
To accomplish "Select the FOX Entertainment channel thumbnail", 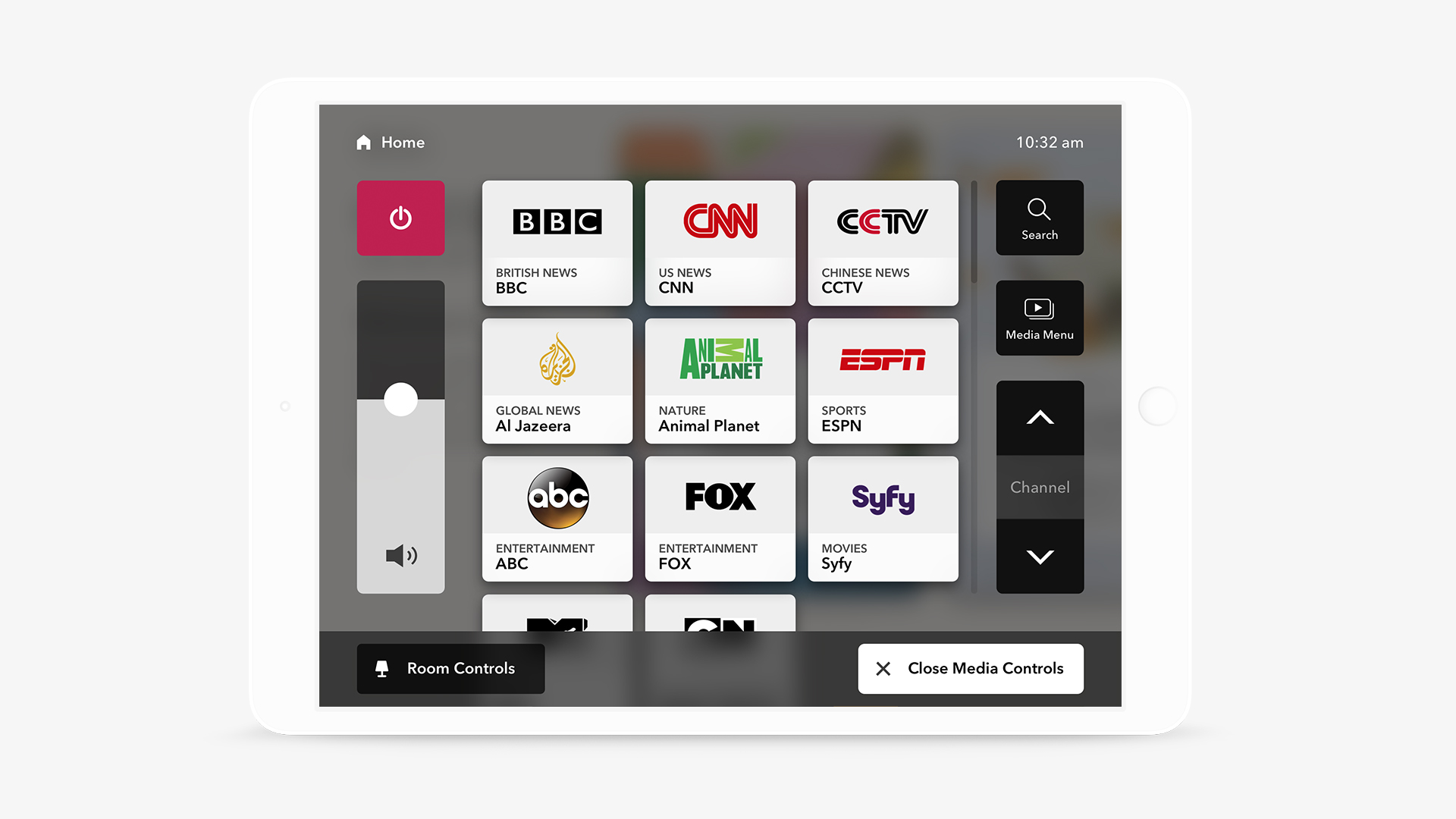I will (720, 518).
